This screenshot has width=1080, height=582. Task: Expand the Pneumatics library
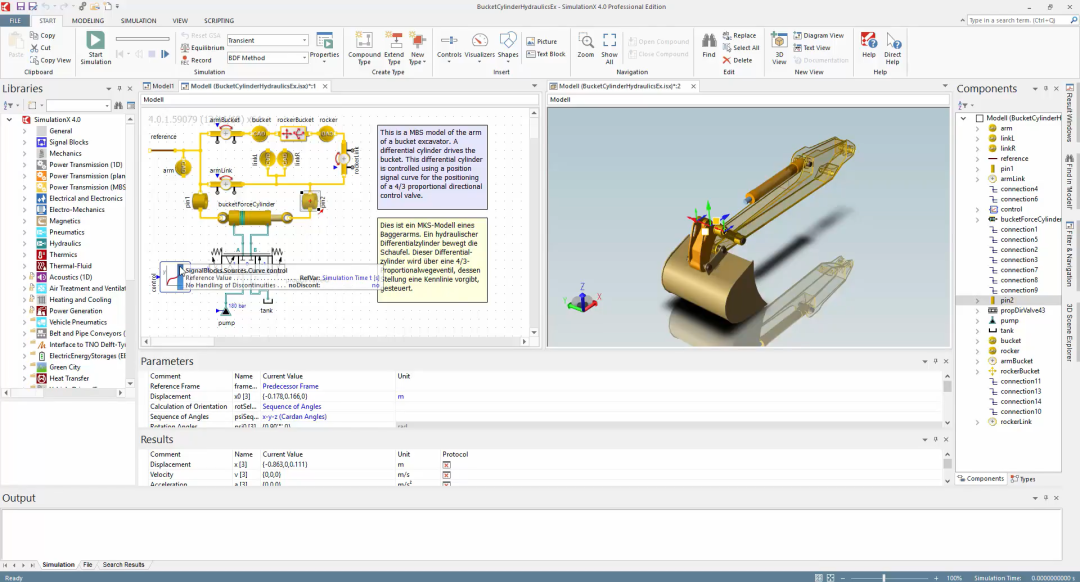24,232
